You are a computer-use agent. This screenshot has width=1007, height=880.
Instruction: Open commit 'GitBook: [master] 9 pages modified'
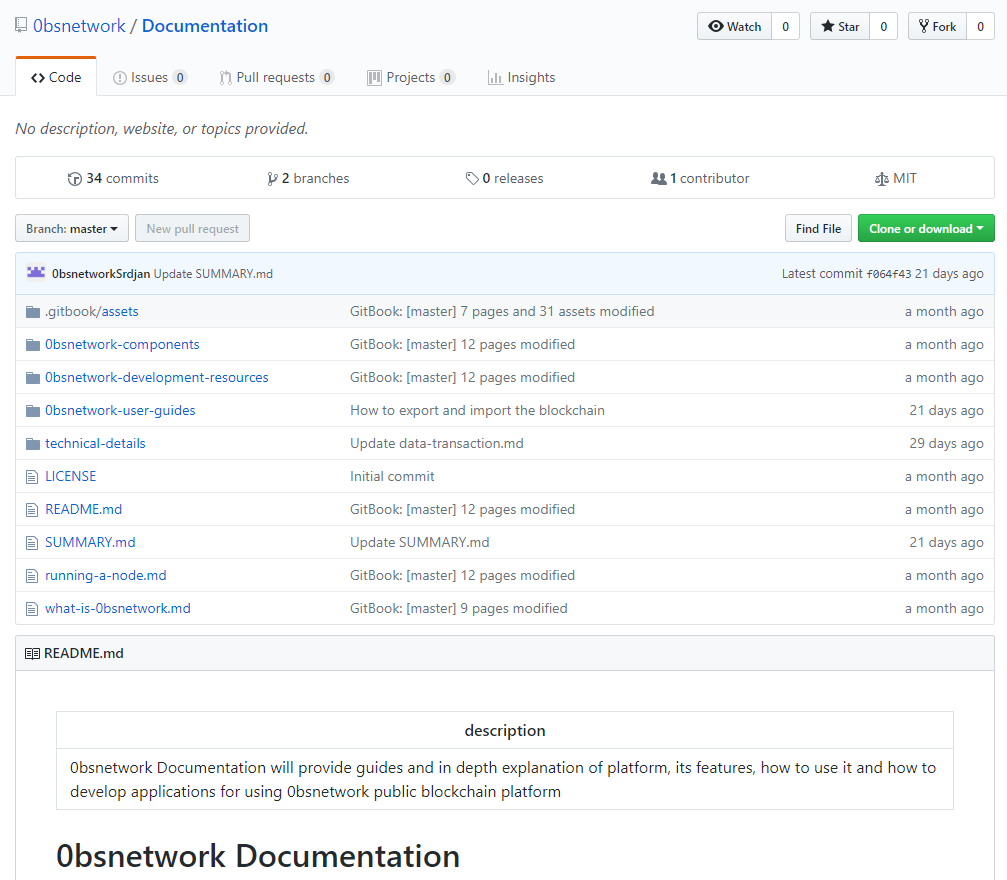coord(459,609)
